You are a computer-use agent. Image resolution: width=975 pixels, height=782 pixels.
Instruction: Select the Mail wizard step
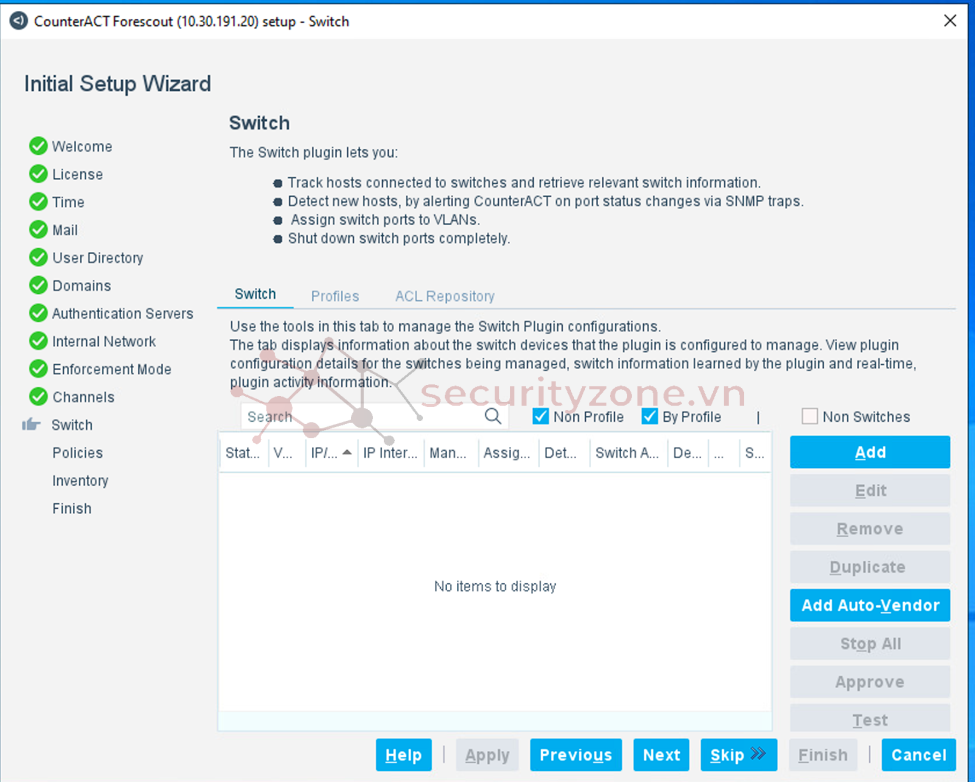click(x=65, y=230)
